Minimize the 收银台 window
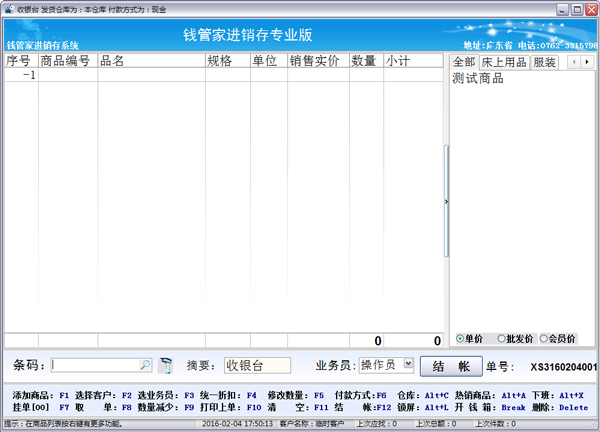This screenshot has width=600, height=432. click(562, 10)
